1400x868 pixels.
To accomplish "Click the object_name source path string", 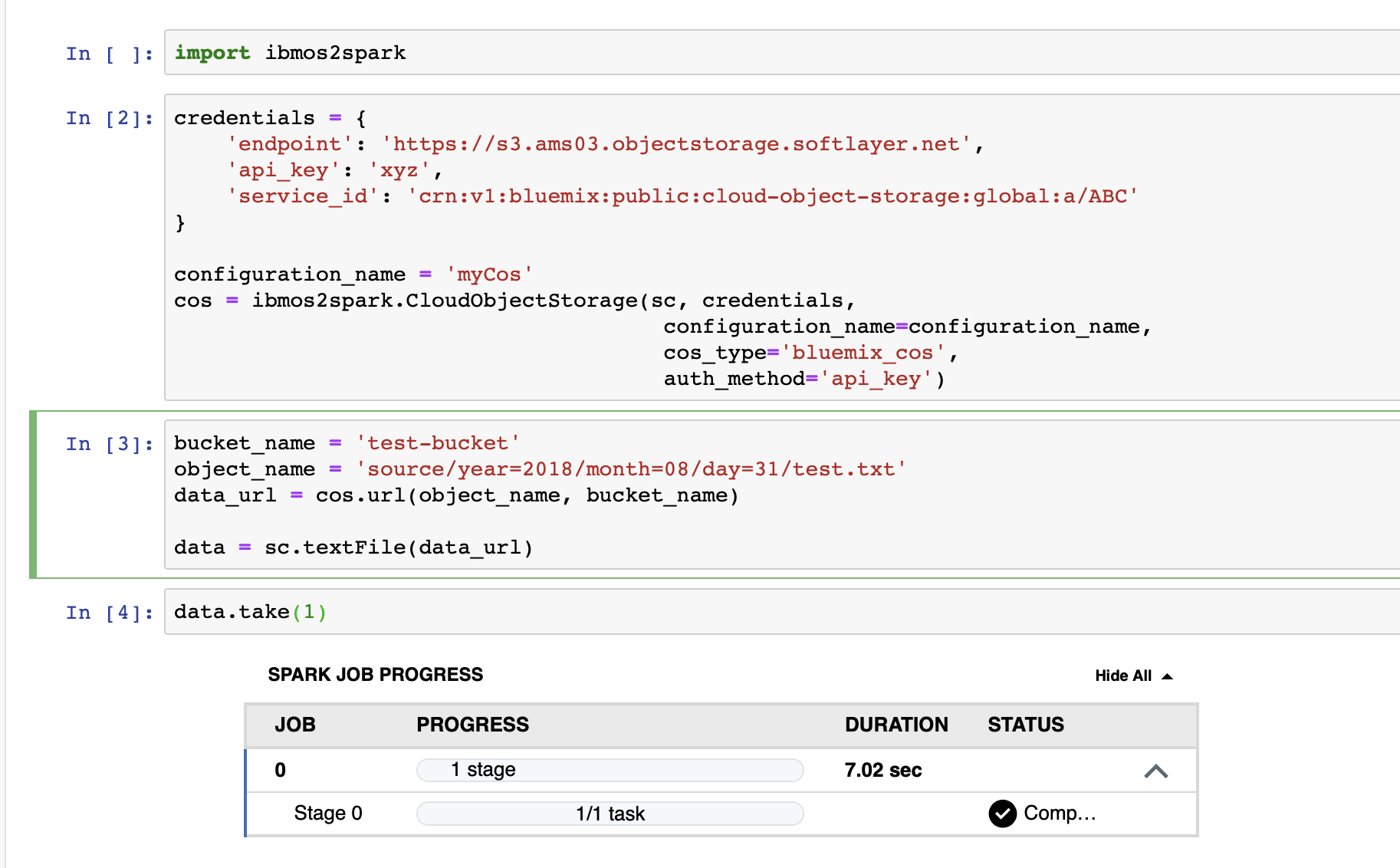I will tap(631, 469).
